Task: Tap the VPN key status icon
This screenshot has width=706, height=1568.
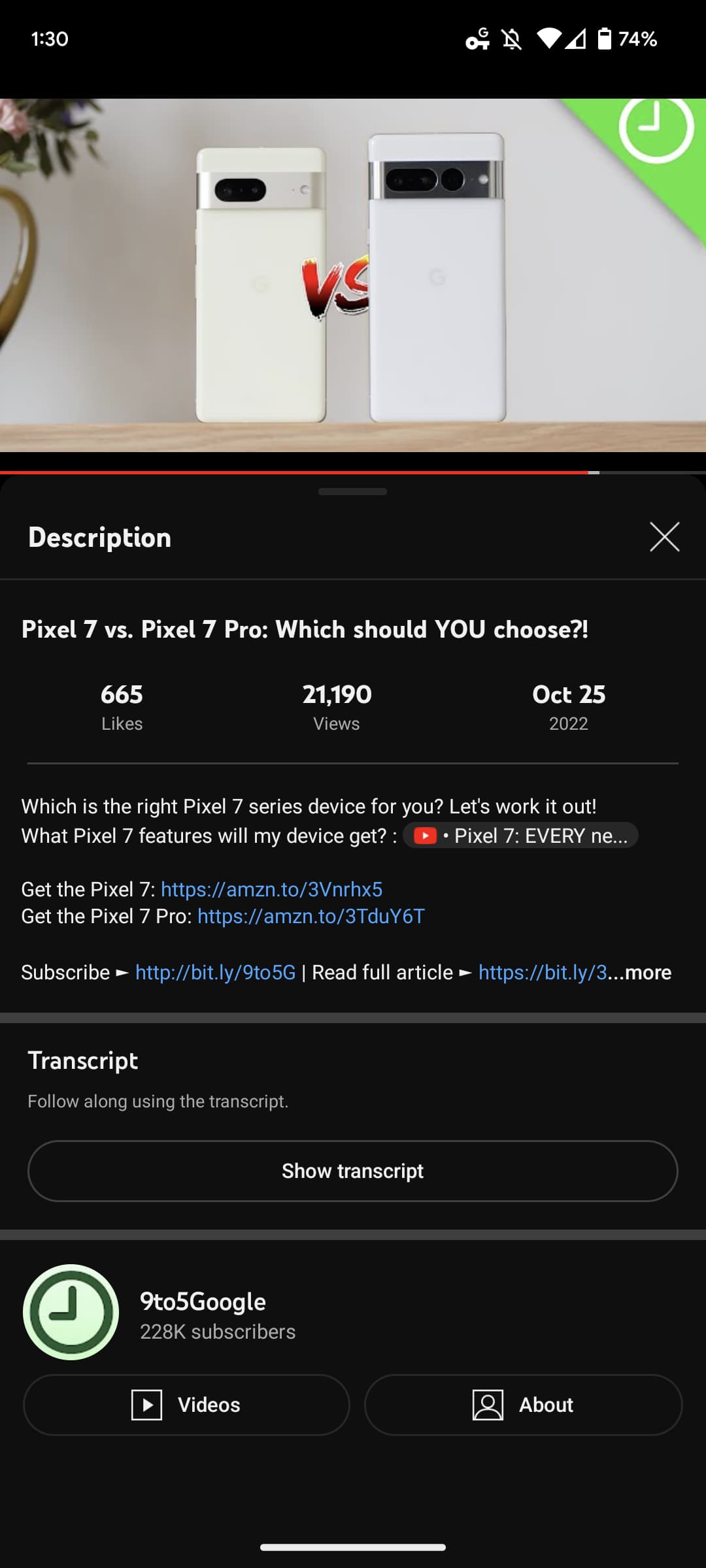Action: pos(477,39)
